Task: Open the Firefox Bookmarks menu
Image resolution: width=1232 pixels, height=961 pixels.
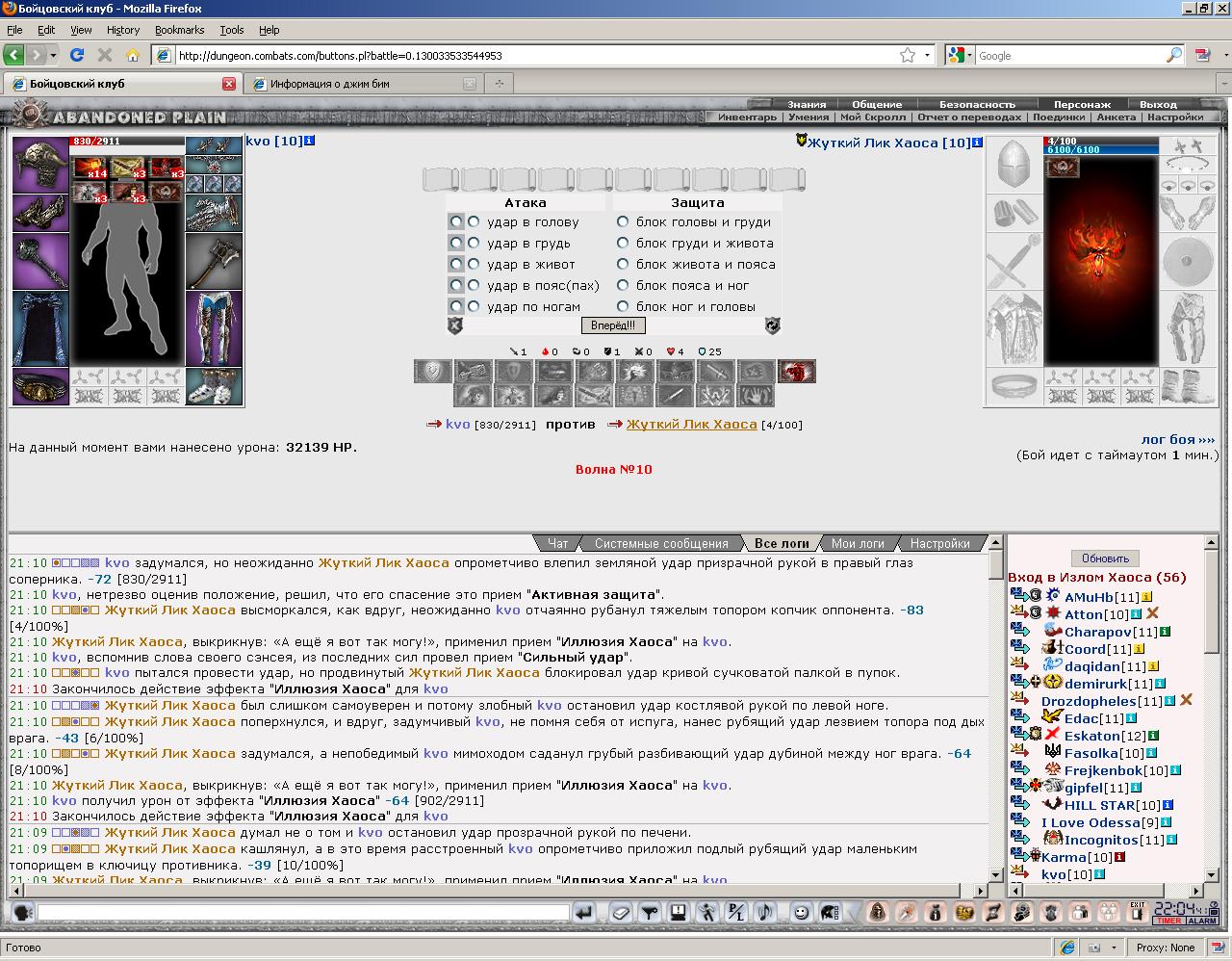Action: click(x=179, y=30)
